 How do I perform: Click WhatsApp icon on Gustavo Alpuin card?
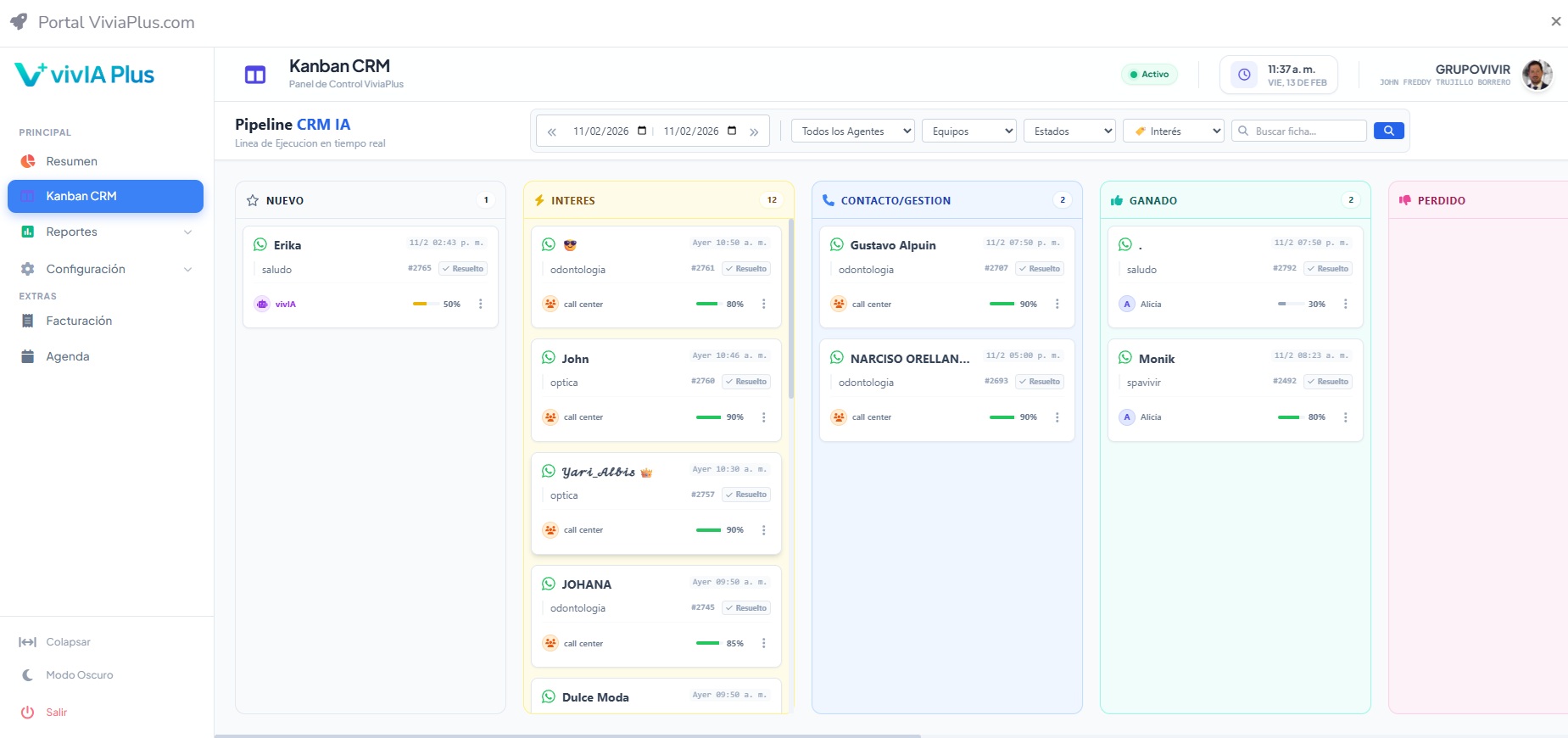(837, 244)
